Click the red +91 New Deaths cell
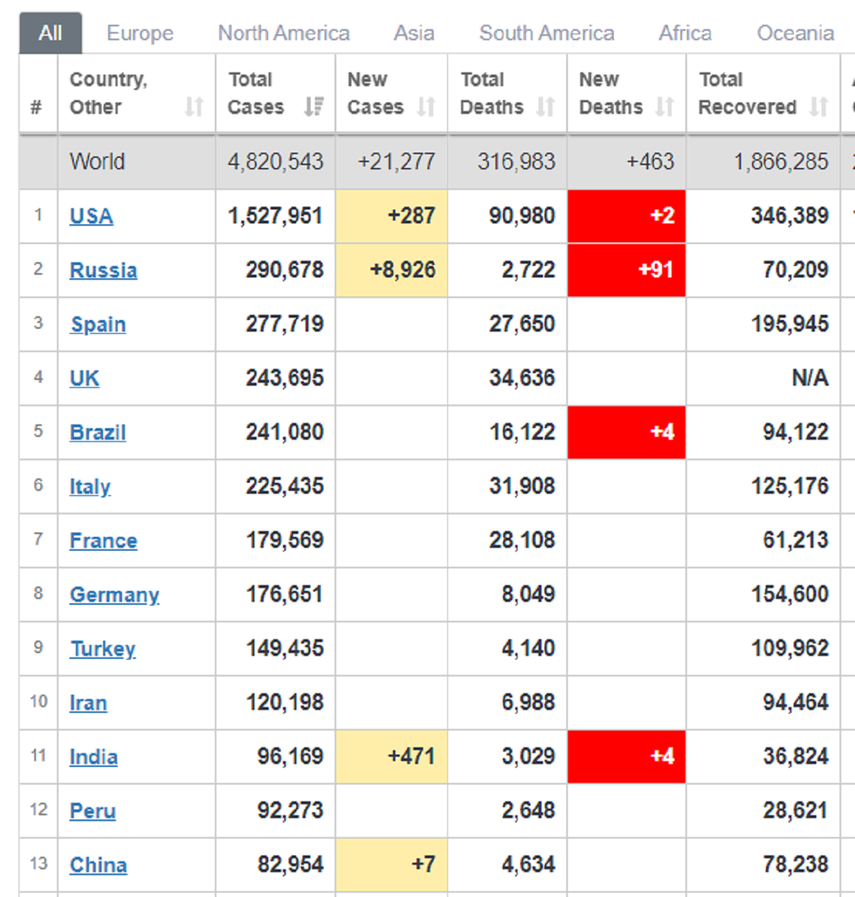This screenshot has height=897, width=855. pos(627,270)
